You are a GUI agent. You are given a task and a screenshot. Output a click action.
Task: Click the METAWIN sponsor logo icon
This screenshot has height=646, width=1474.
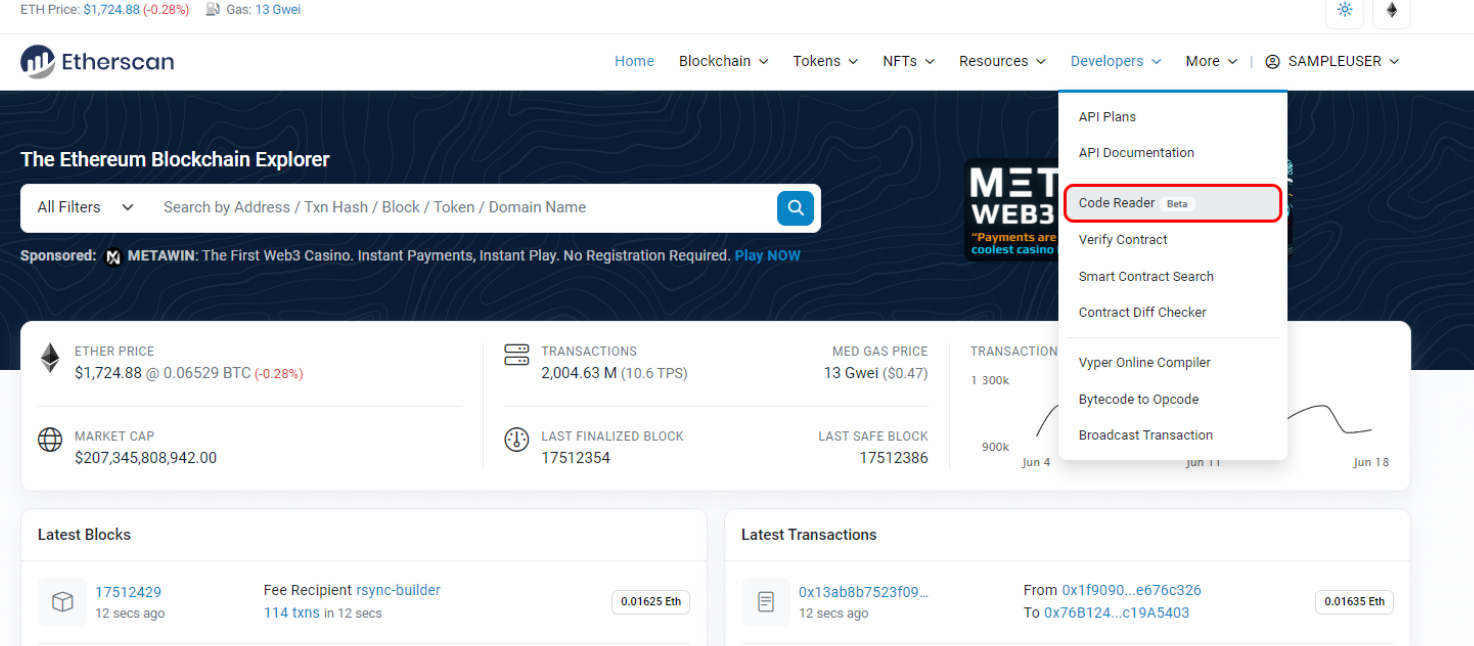(113, 257)
